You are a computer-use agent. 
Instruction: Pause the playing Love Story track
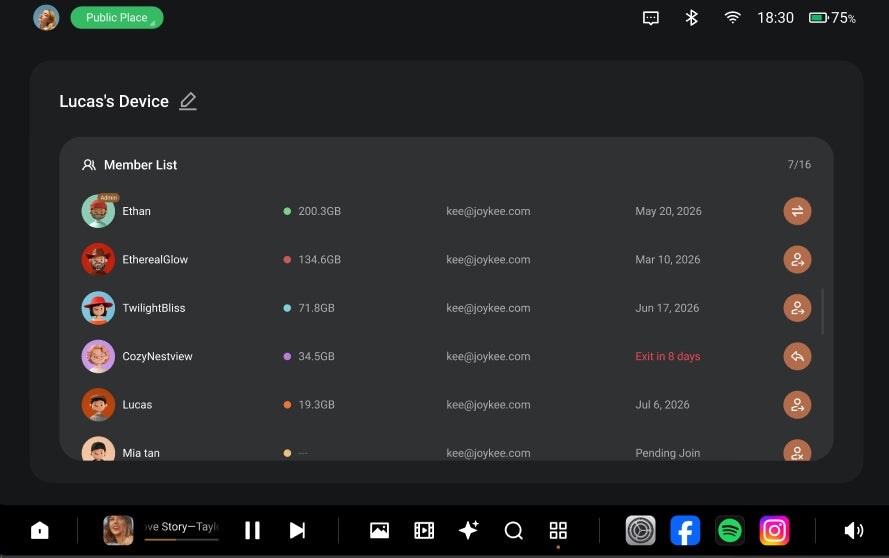click(x=252, y=531)
